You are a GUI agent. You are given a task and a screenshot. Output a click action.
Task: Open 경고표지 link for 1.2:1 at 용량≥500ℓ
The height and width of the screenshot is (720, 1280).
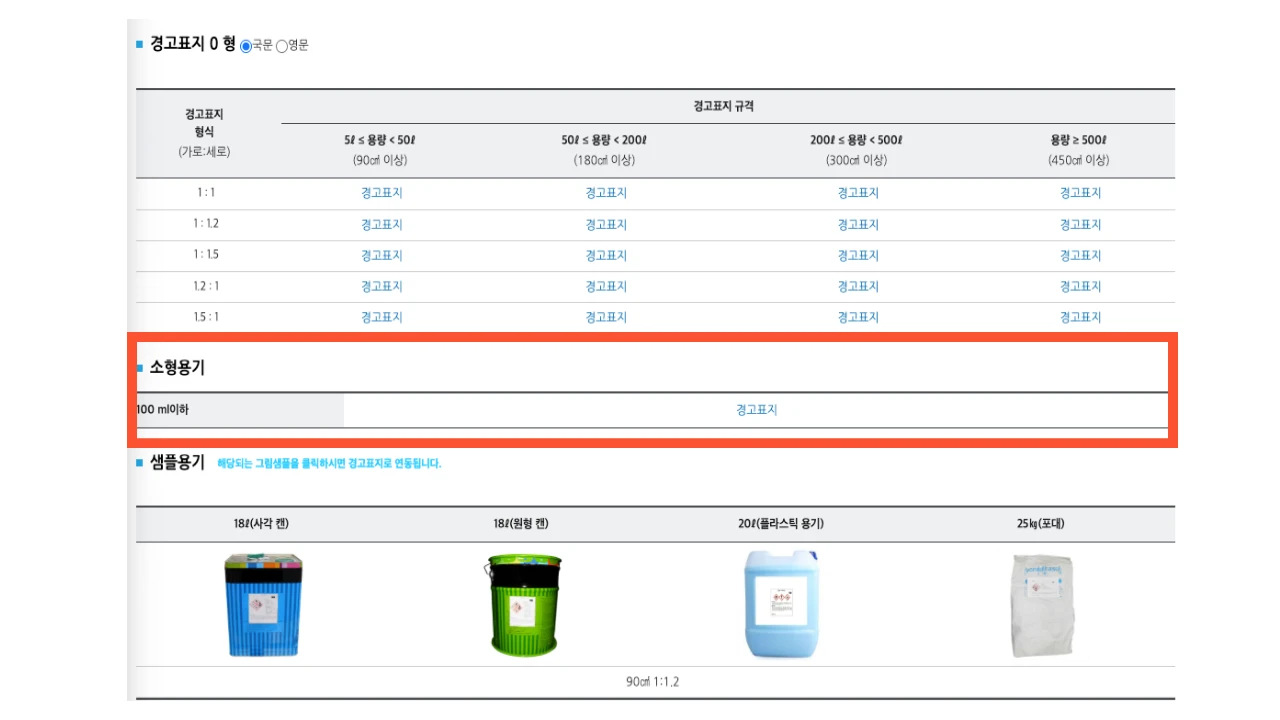(x=1081, y=286)
